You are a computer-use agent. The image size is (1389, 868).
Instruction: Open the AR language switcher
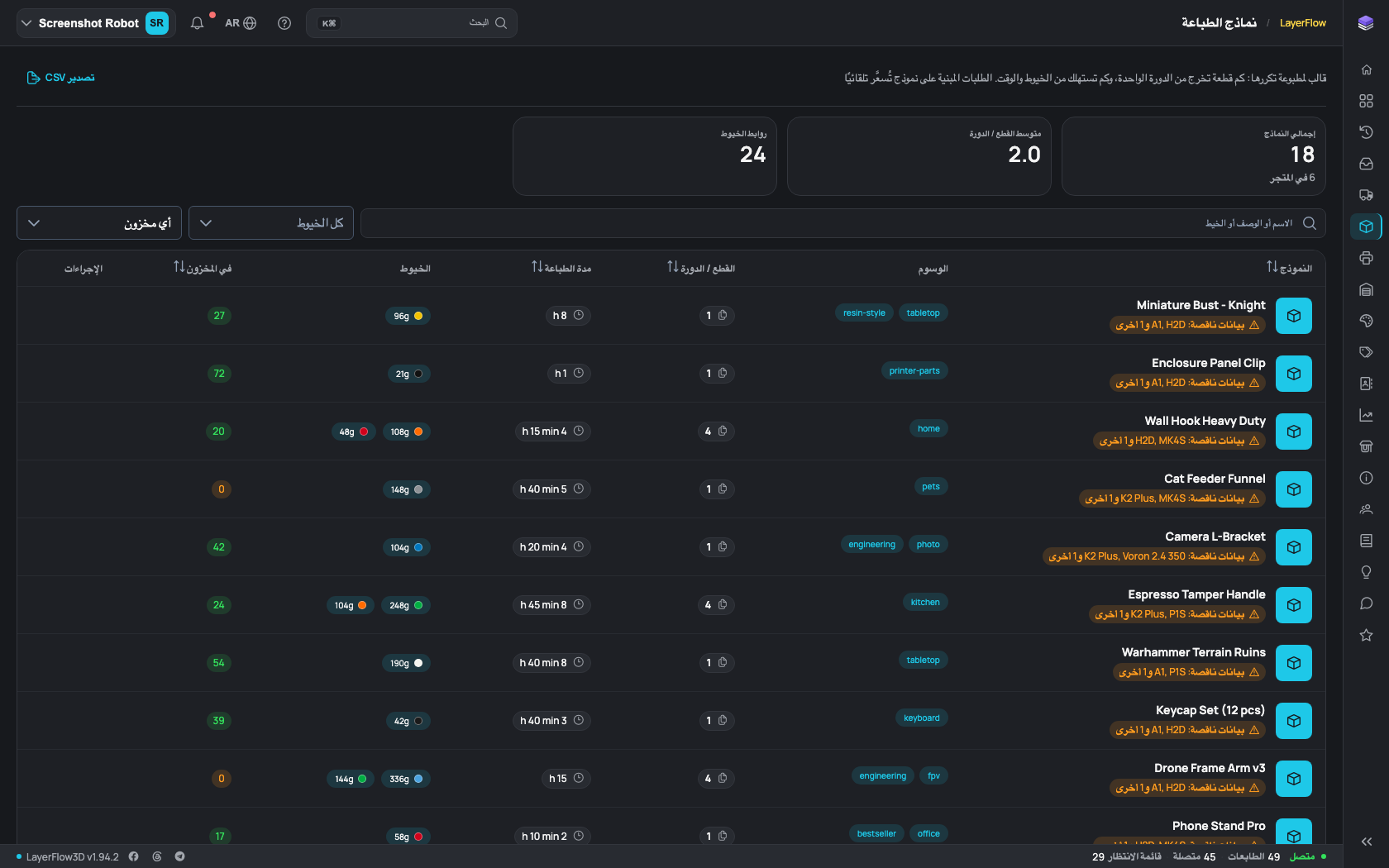pyautogui.click(x=241, y=23)
